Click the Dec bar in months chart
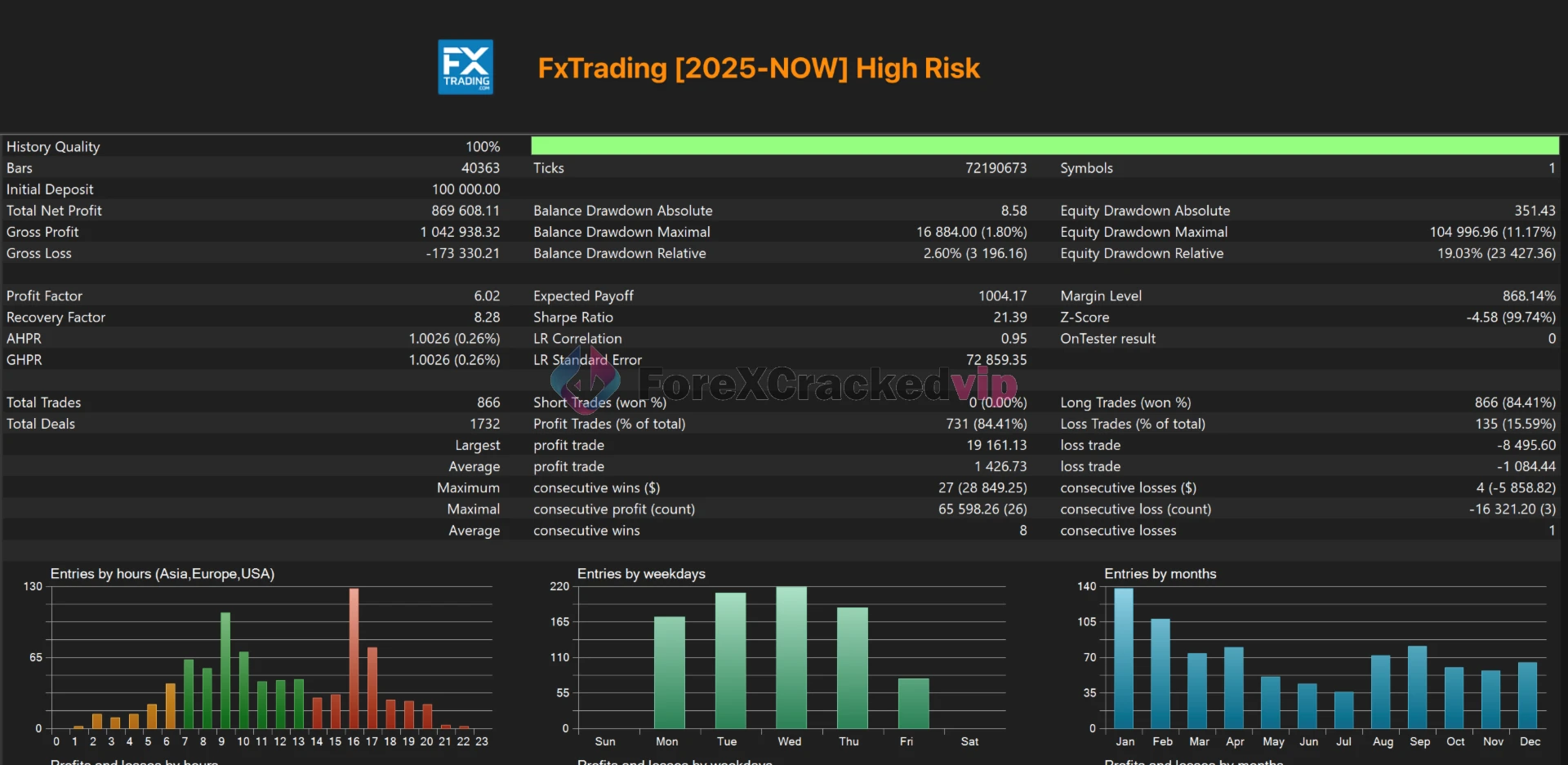This screenshot has width=1568, height=765. (1527, 695)
